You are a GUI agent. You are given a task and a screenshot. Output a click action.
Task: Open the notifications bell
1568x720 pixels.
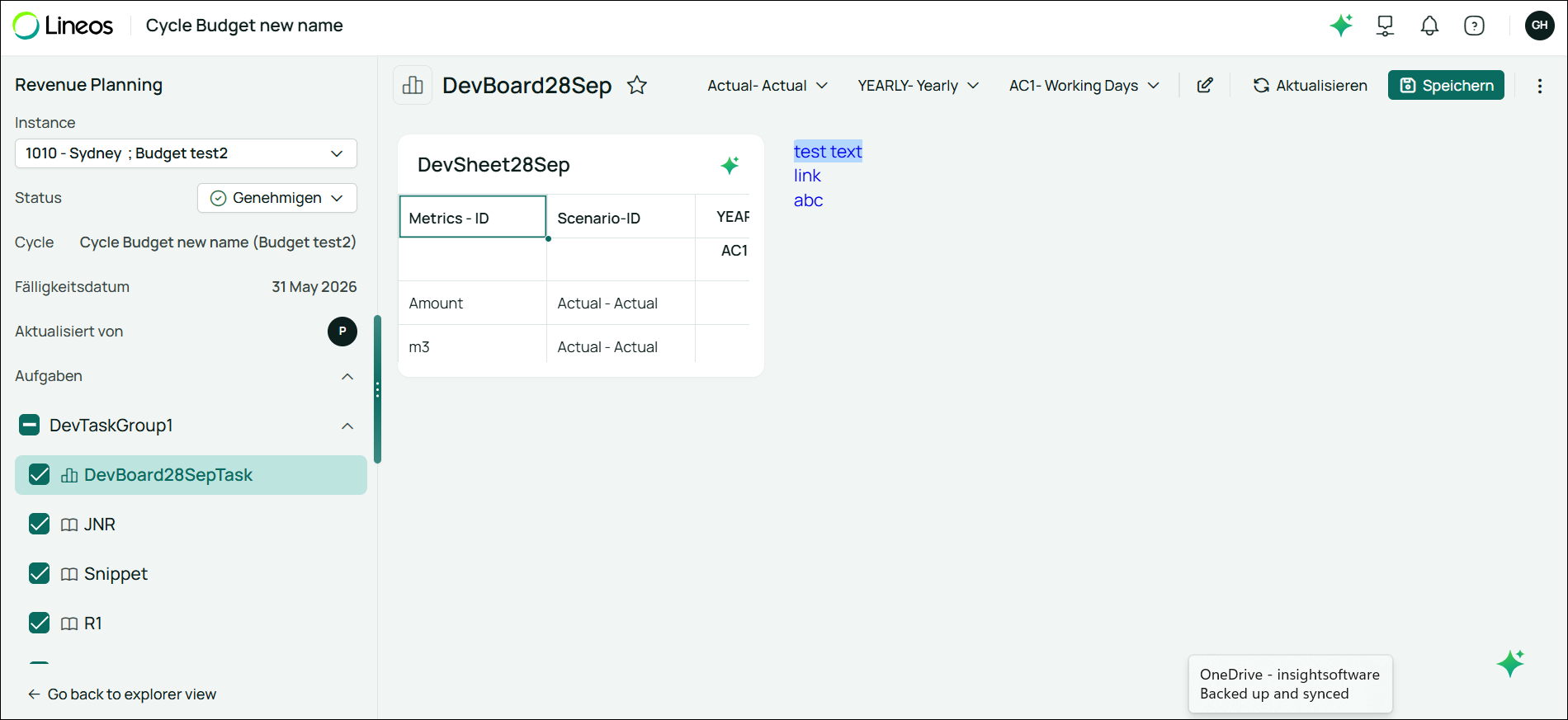[1429, 26]
